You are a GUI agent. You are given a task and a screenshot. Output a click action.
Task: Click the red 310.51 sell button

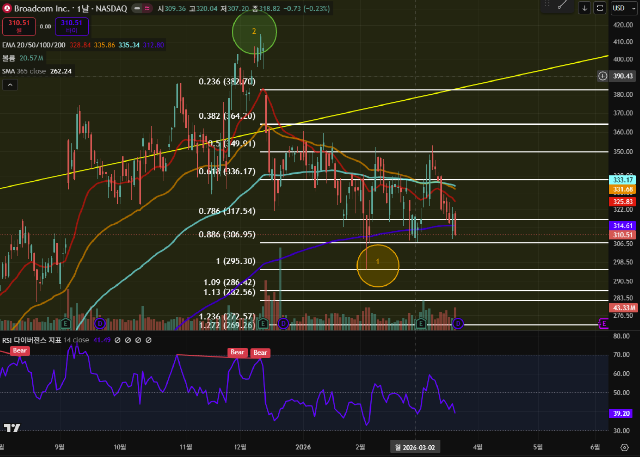pos(19,27)
